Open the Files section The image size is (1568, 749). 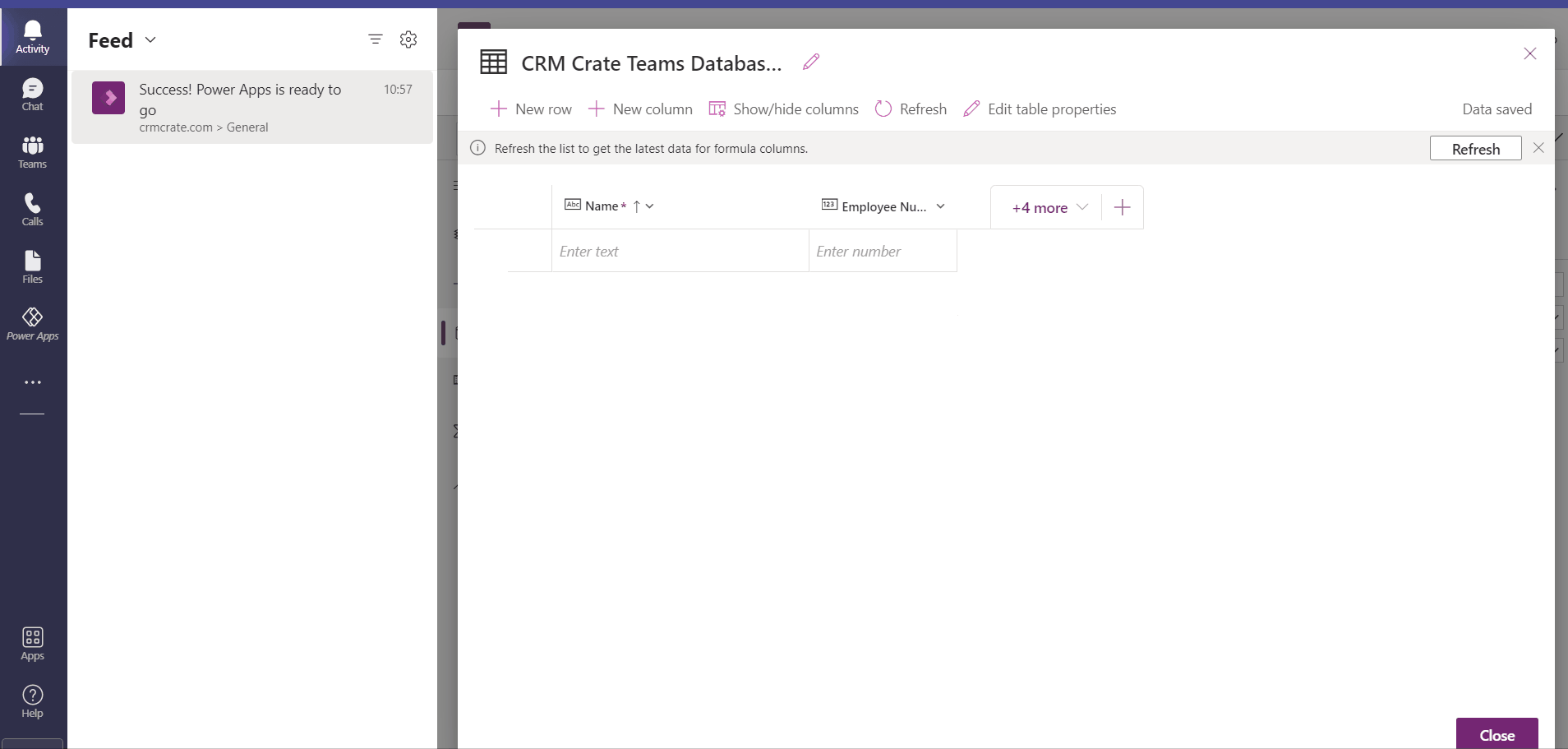click(32, 266)
